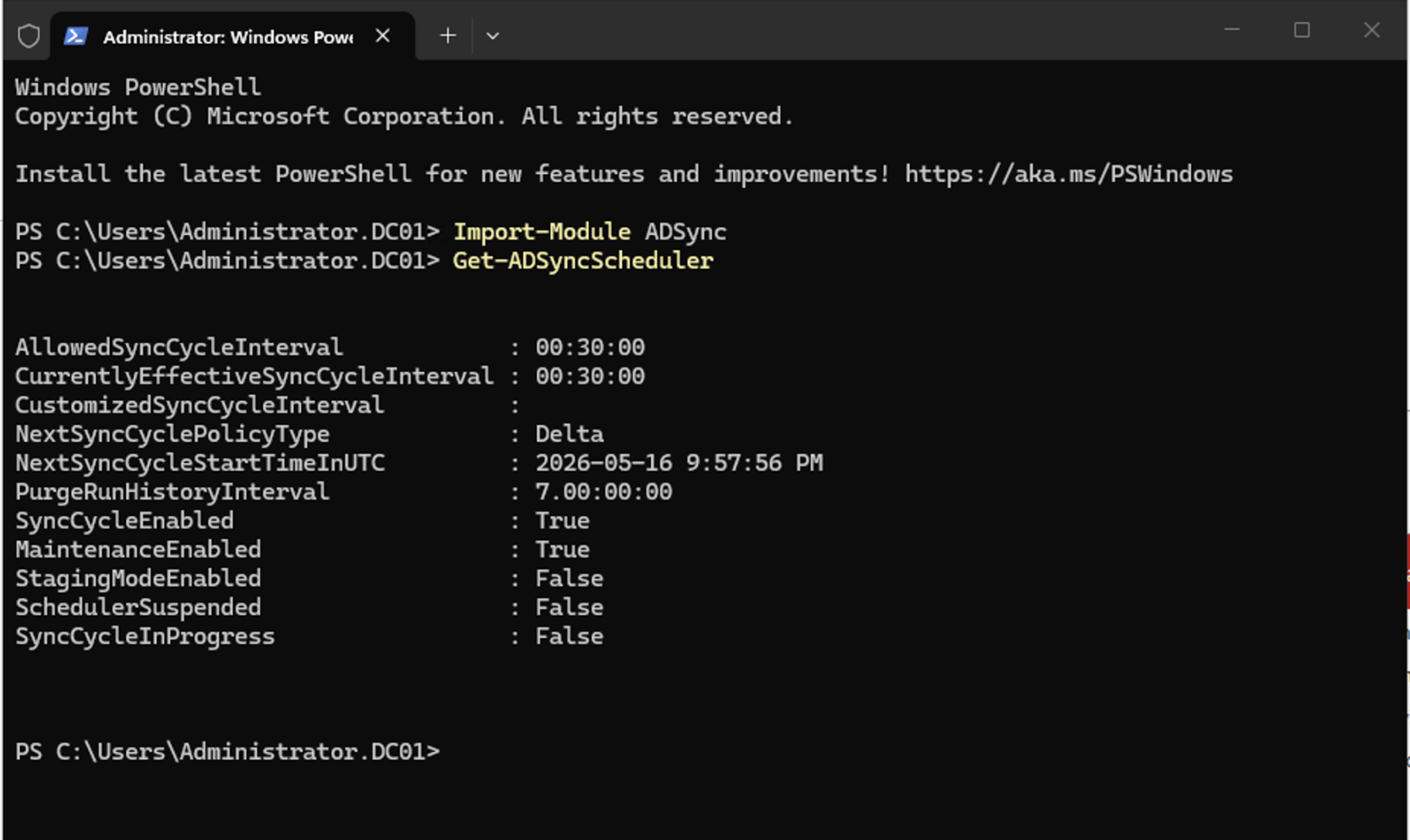Click the https://aka.ms/PSWindows link
The image size is (1410, 840).
tap(1068, 174)
